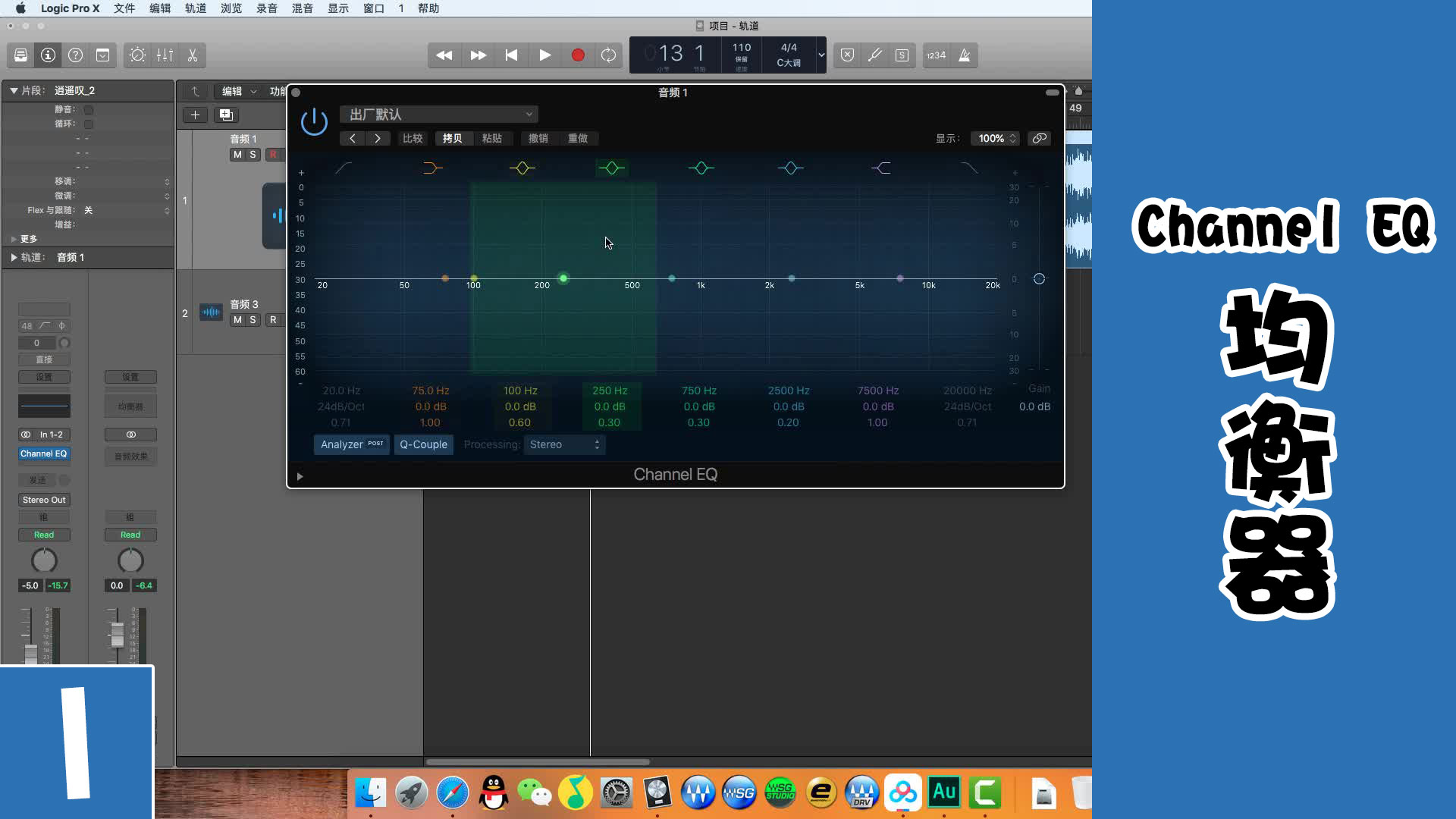Open the Flex 与跟随 dropdown
This screenshot has width=1456, height=819.
pos(167,210)
